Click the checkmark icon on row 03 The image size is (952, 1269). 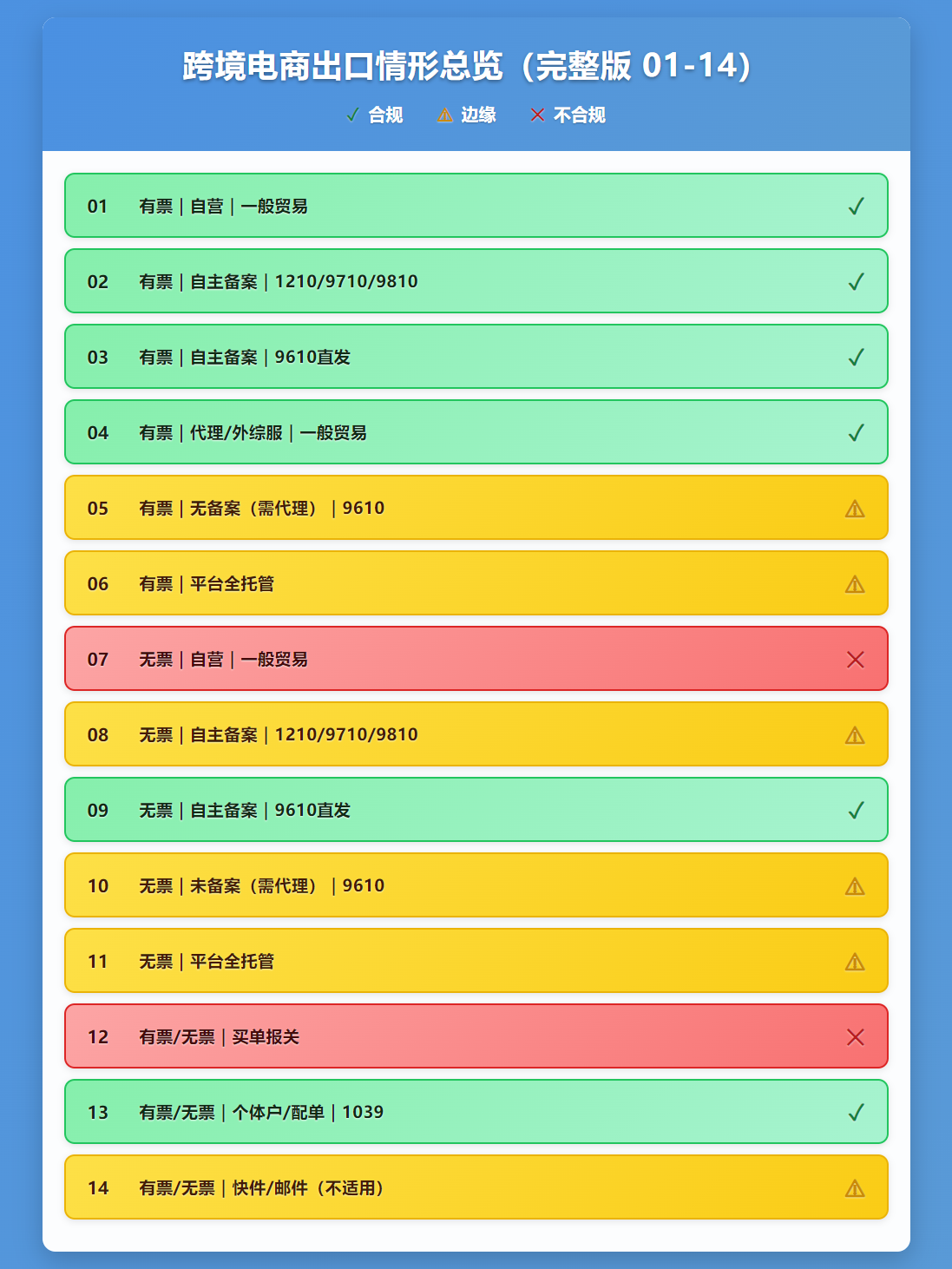856,357
